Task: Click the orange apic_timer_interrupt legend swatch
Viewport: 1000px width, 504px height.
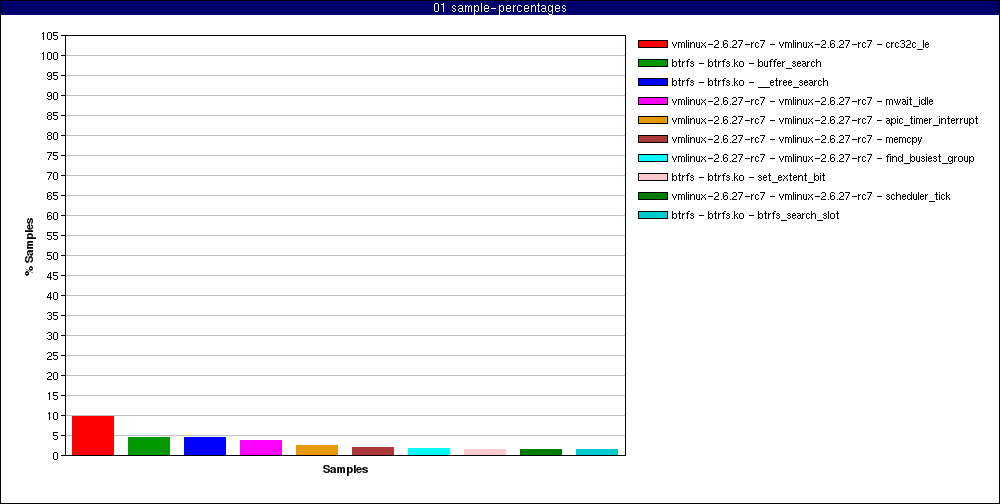Action: 652,120
